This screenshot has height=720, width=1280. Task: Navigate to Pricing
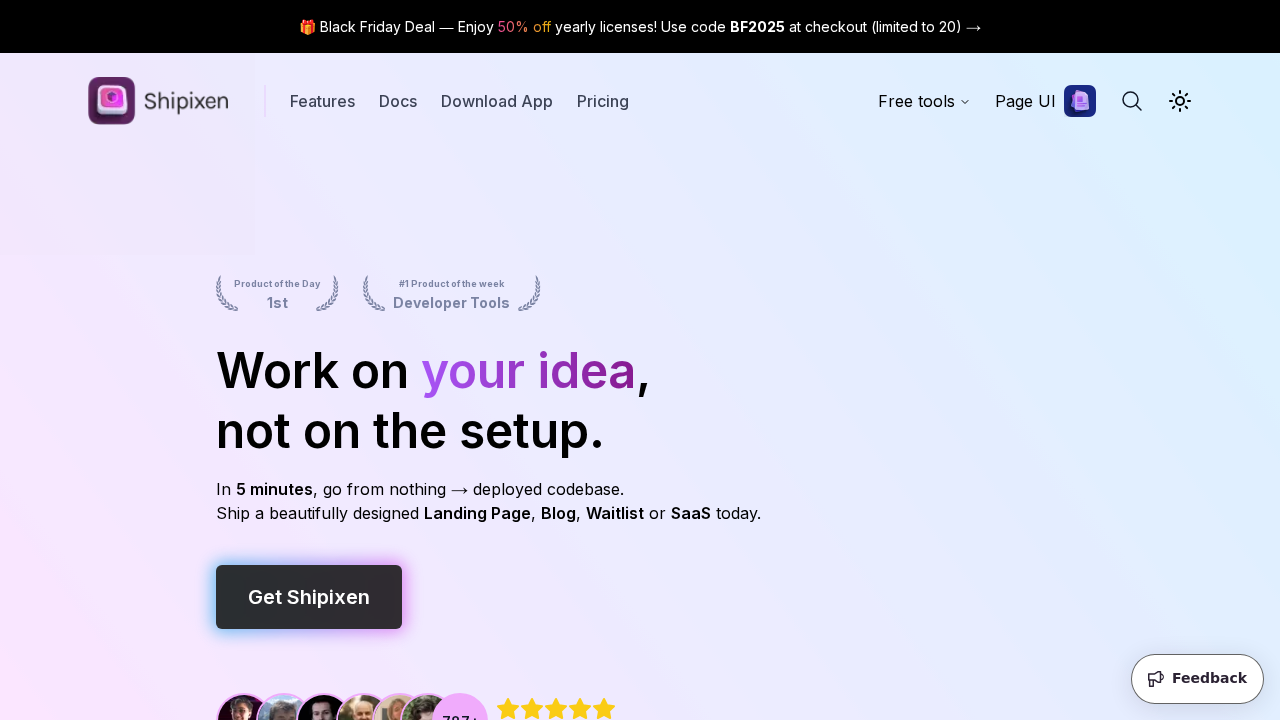603,101
